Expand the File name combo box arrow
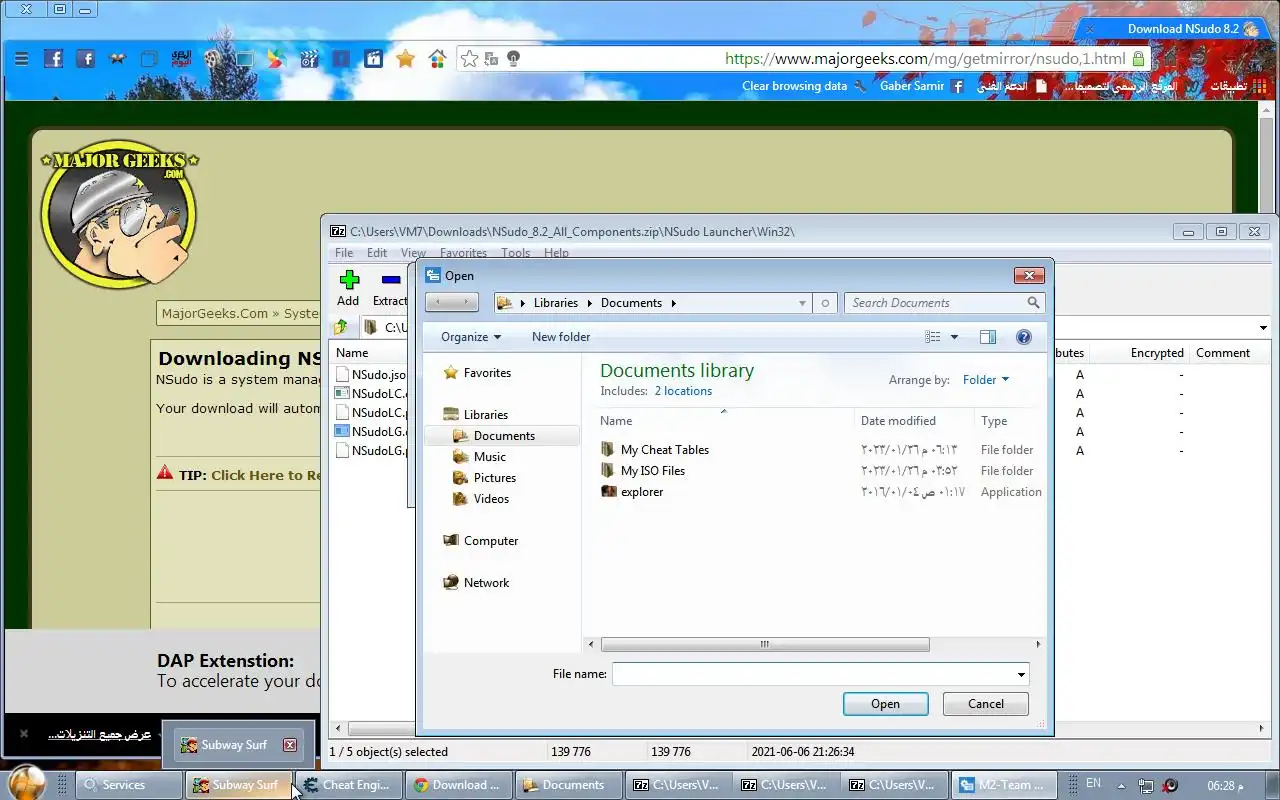Image resolution: width=1280 pixels, height=800 pixels. (x=1021, y=675)
